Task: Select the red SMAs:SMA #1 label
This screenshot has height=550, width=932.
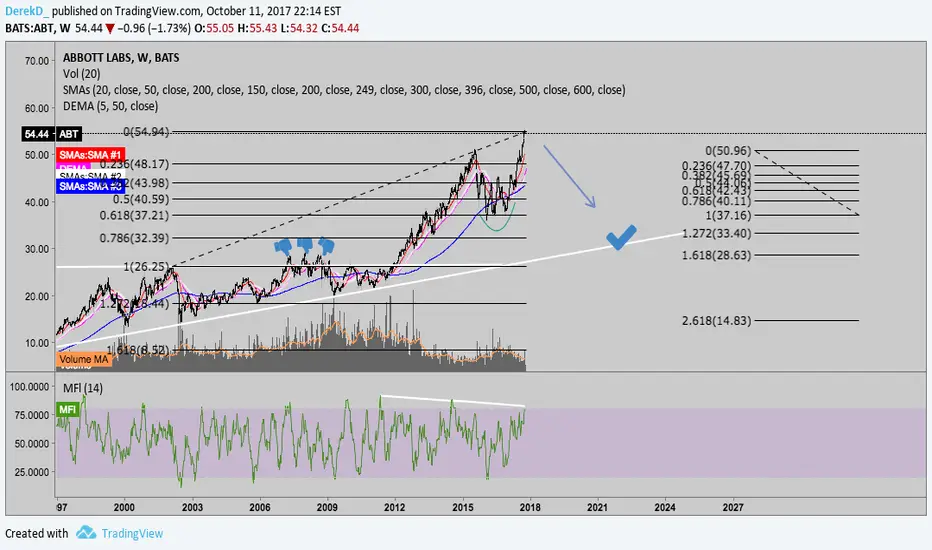Action: [90, 155]
